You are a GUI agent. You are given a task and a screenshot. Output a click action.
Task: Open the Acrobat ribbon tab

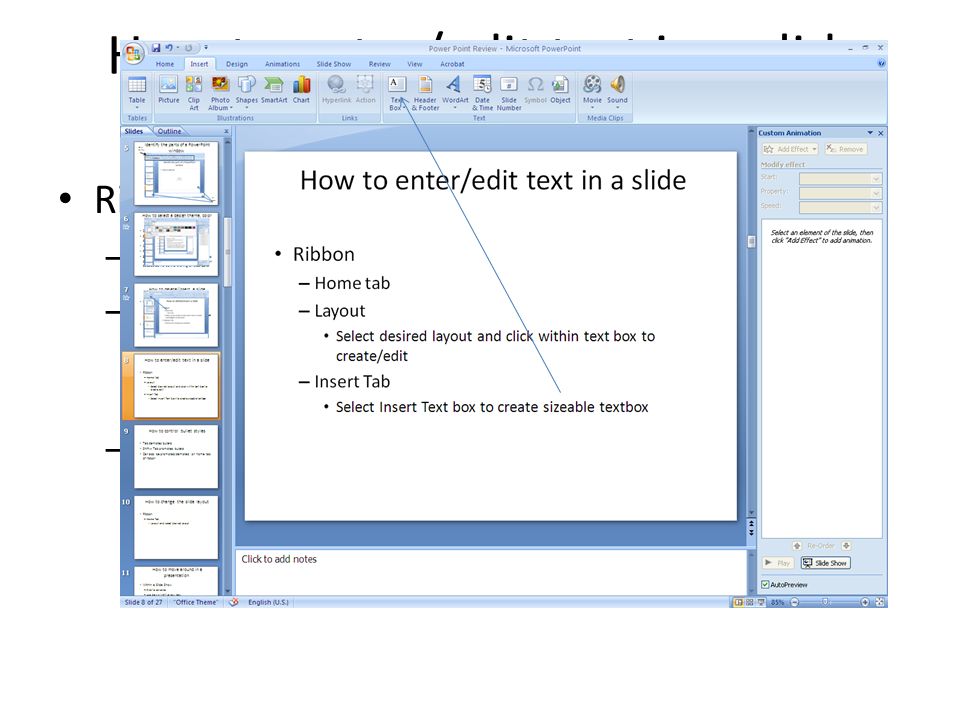452,64
